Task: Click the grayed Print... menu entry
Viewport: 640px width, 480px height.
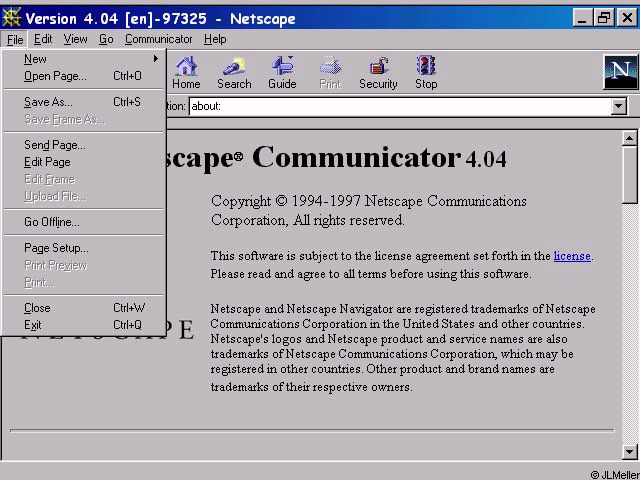Action: [x=84, y=282]
